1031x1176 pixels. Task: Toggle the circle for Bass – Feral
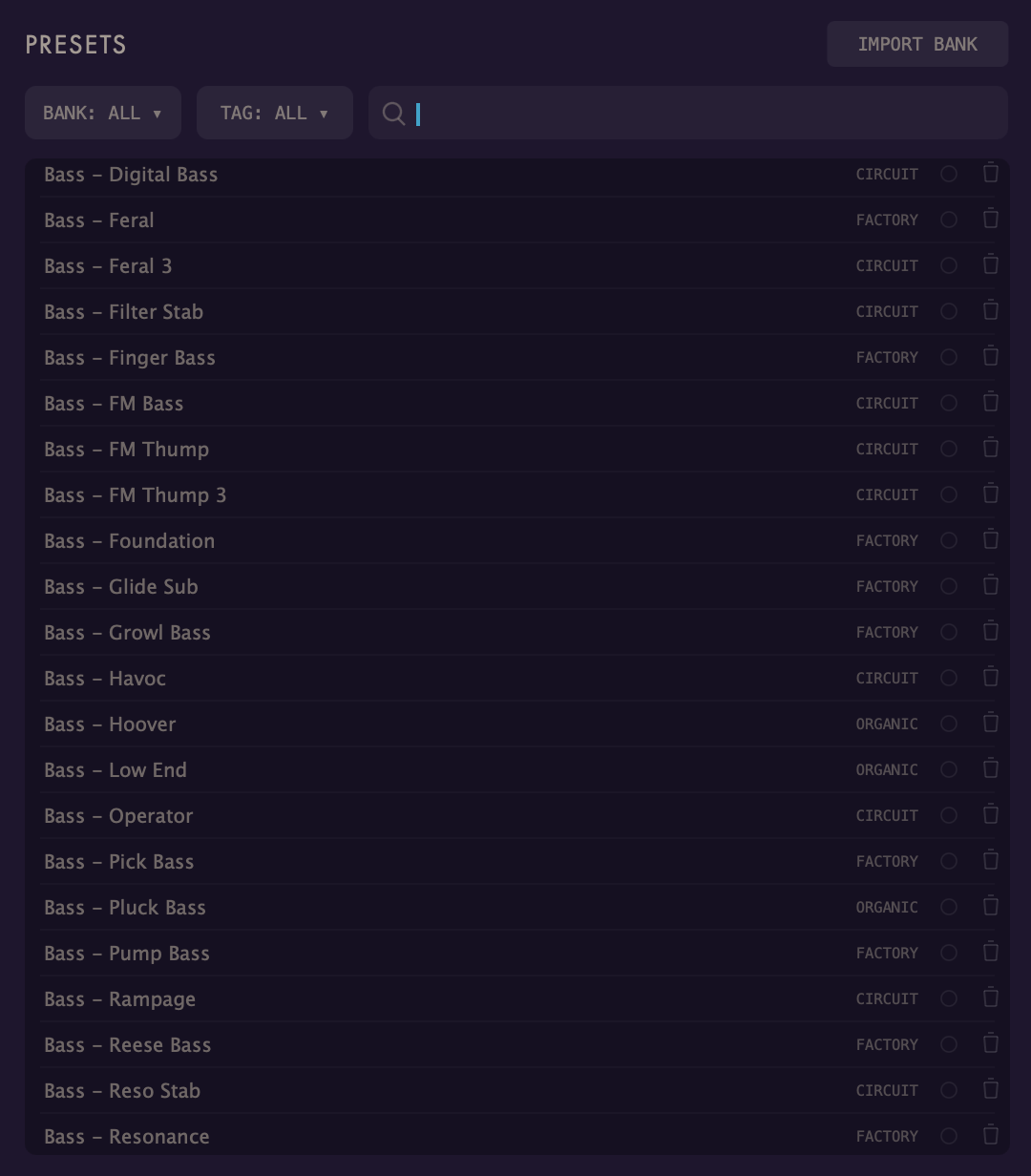[949, 220]
